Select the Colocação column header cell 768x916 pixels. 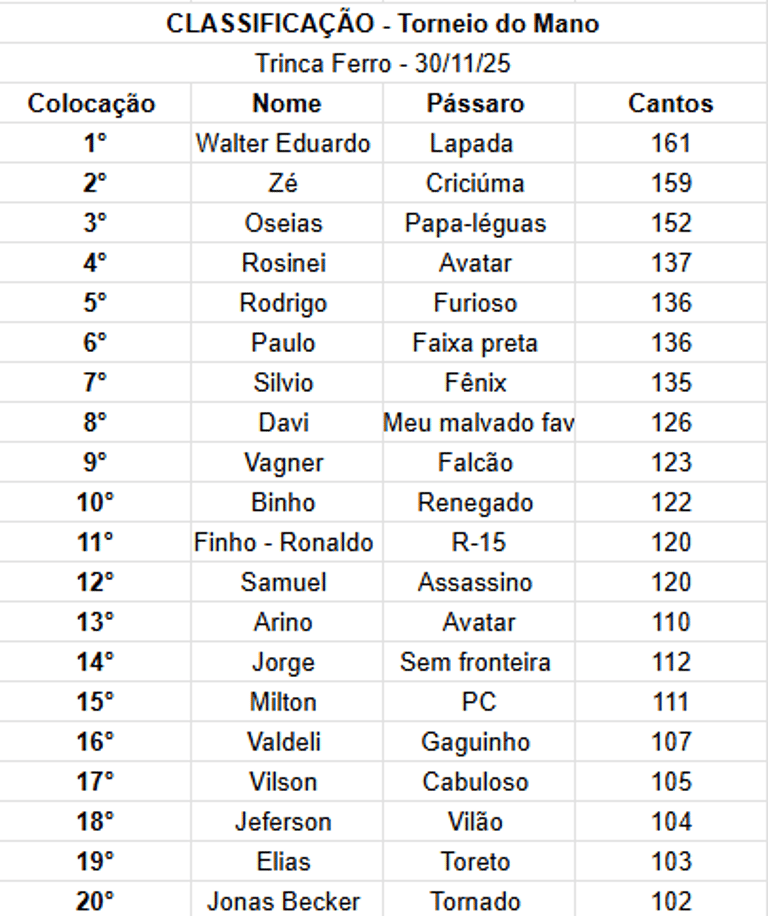coord(95,103)
